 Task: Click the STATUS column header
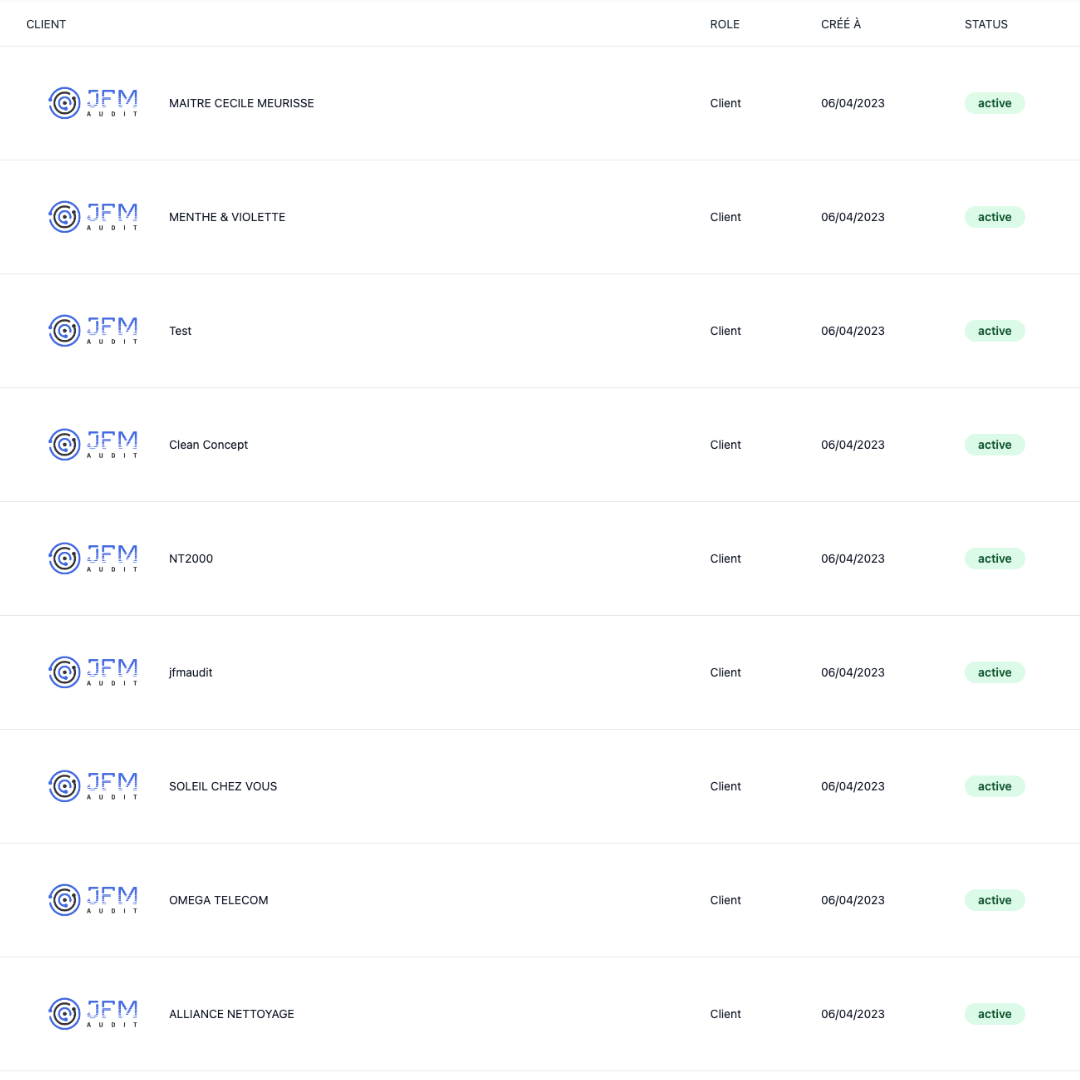(985, 24)
